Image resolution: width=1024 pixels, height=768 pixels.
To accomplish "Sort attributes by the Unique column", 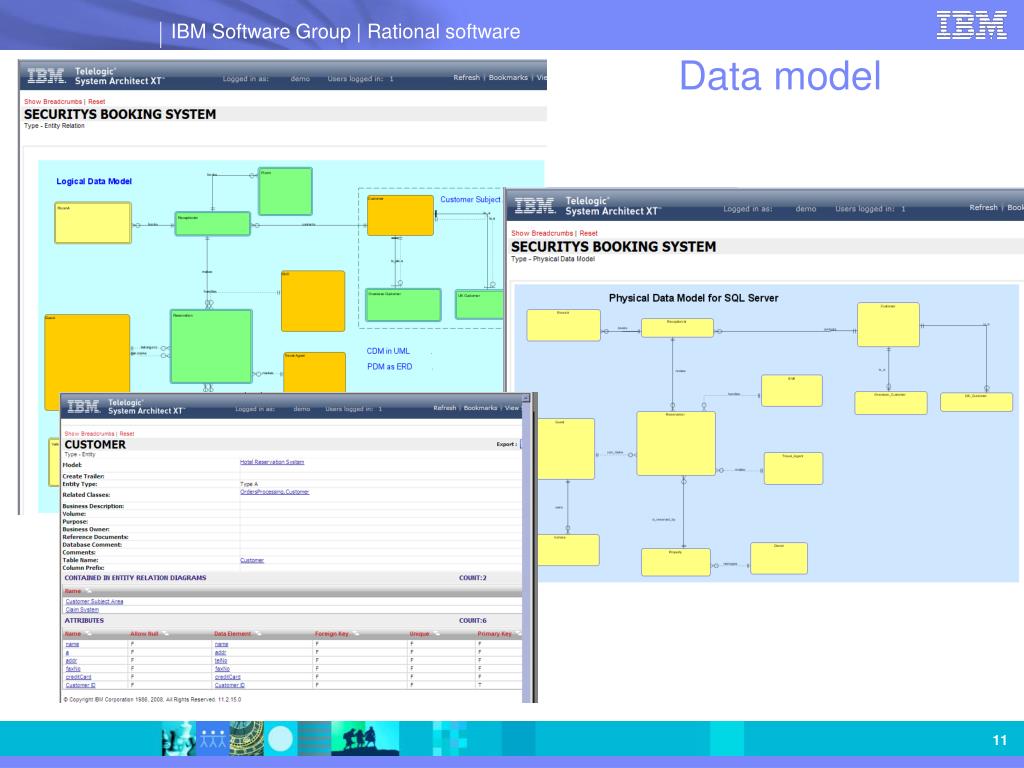I will pyautogui.click(x=419, y=633).
